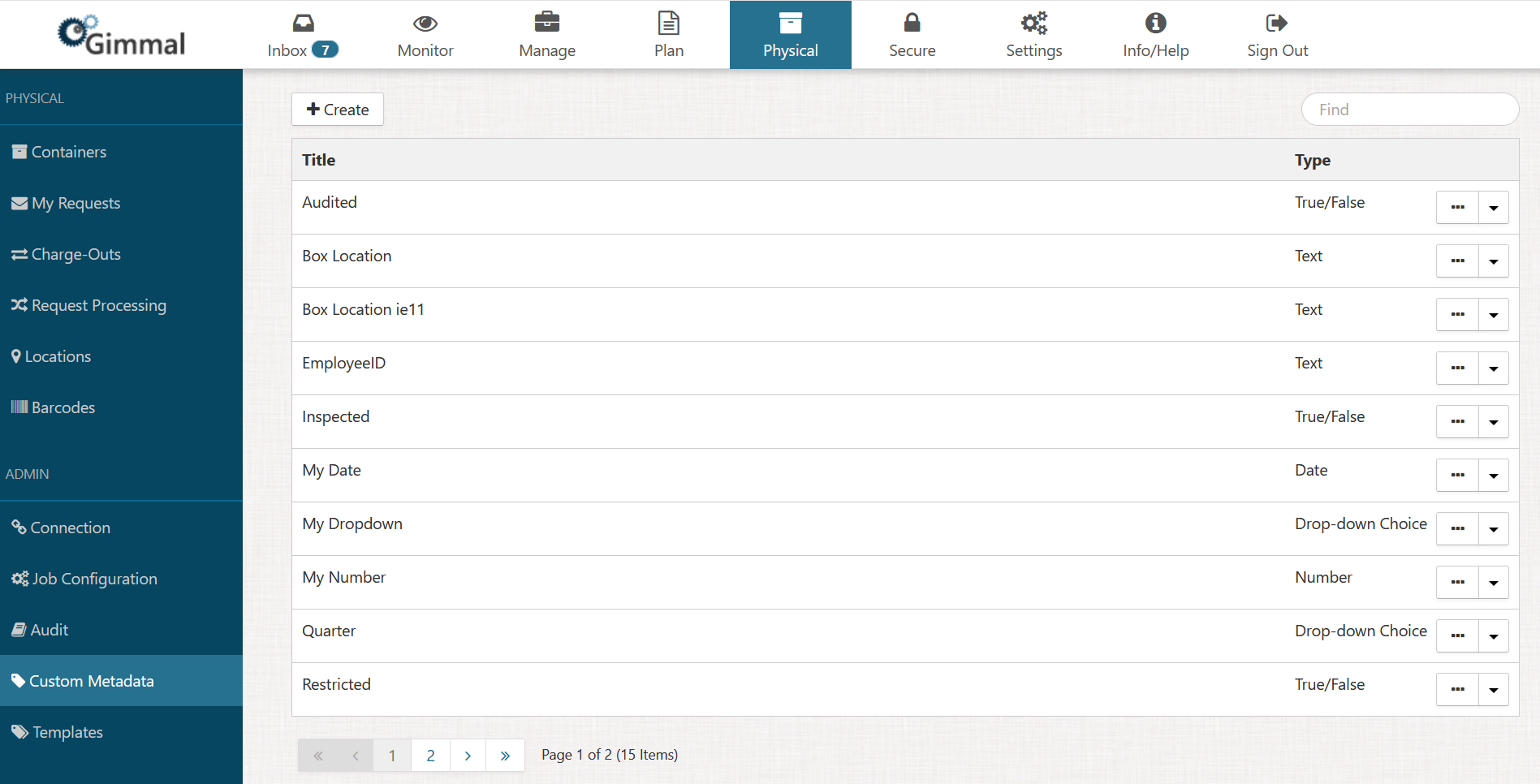The width and height of the screenshot is (1540, 784).
Task: Open the Inbox tray icon
Action: coord(303,23)
